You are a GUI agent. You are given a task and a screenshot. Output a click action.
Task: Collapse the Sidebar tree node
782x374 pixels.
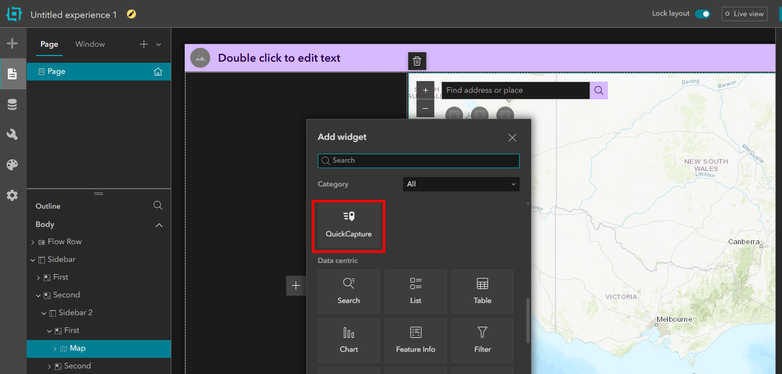click(33, 260)
